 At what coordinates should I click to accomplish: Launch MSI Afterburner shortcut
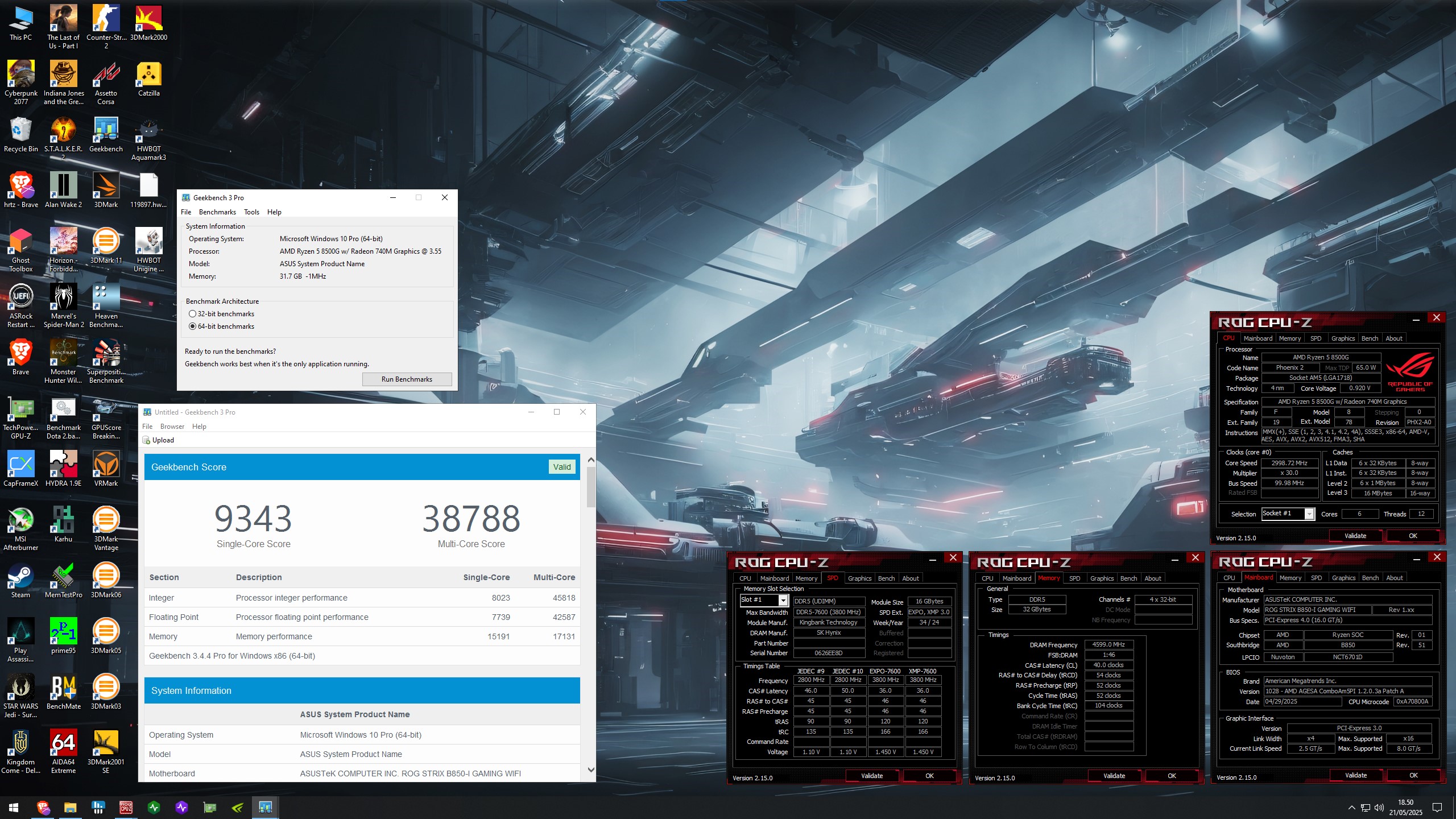click(x=21, y=529)
